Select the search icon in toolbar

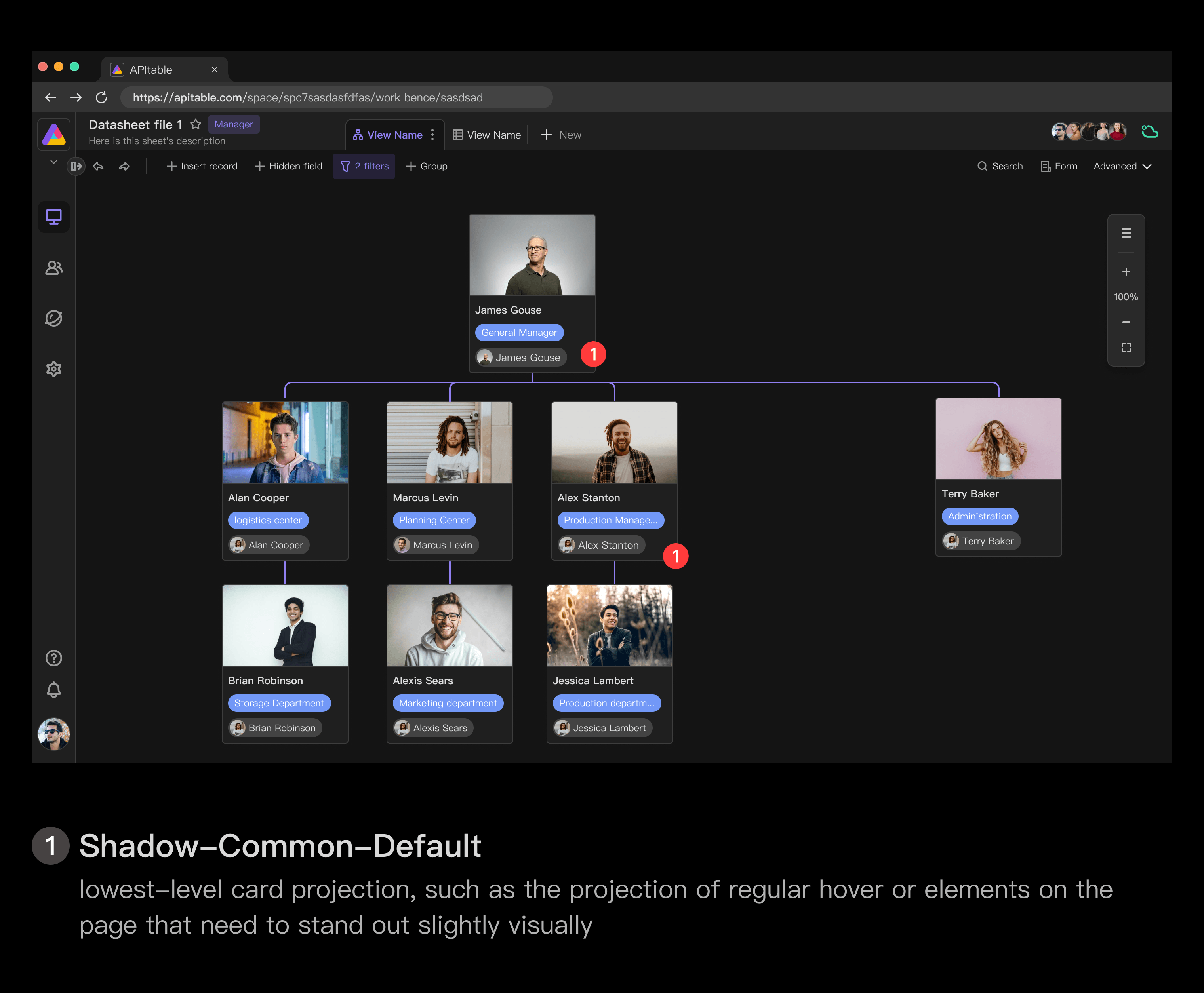coord(982,166)
